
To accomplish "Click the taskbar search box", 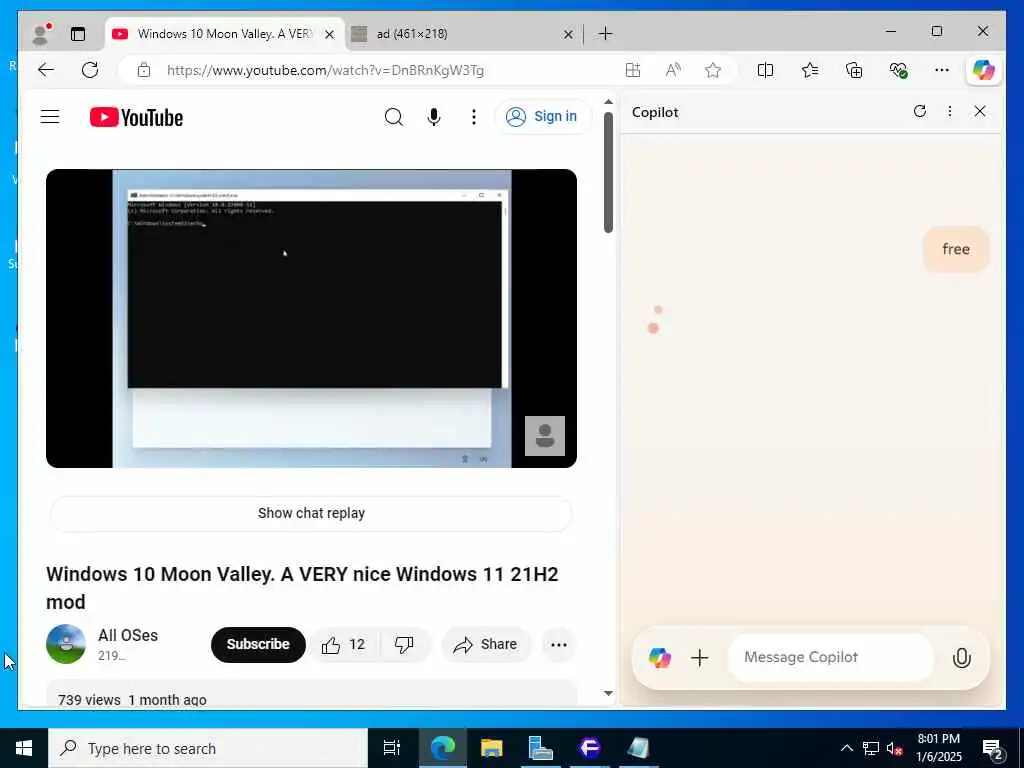I will (208, 748).
